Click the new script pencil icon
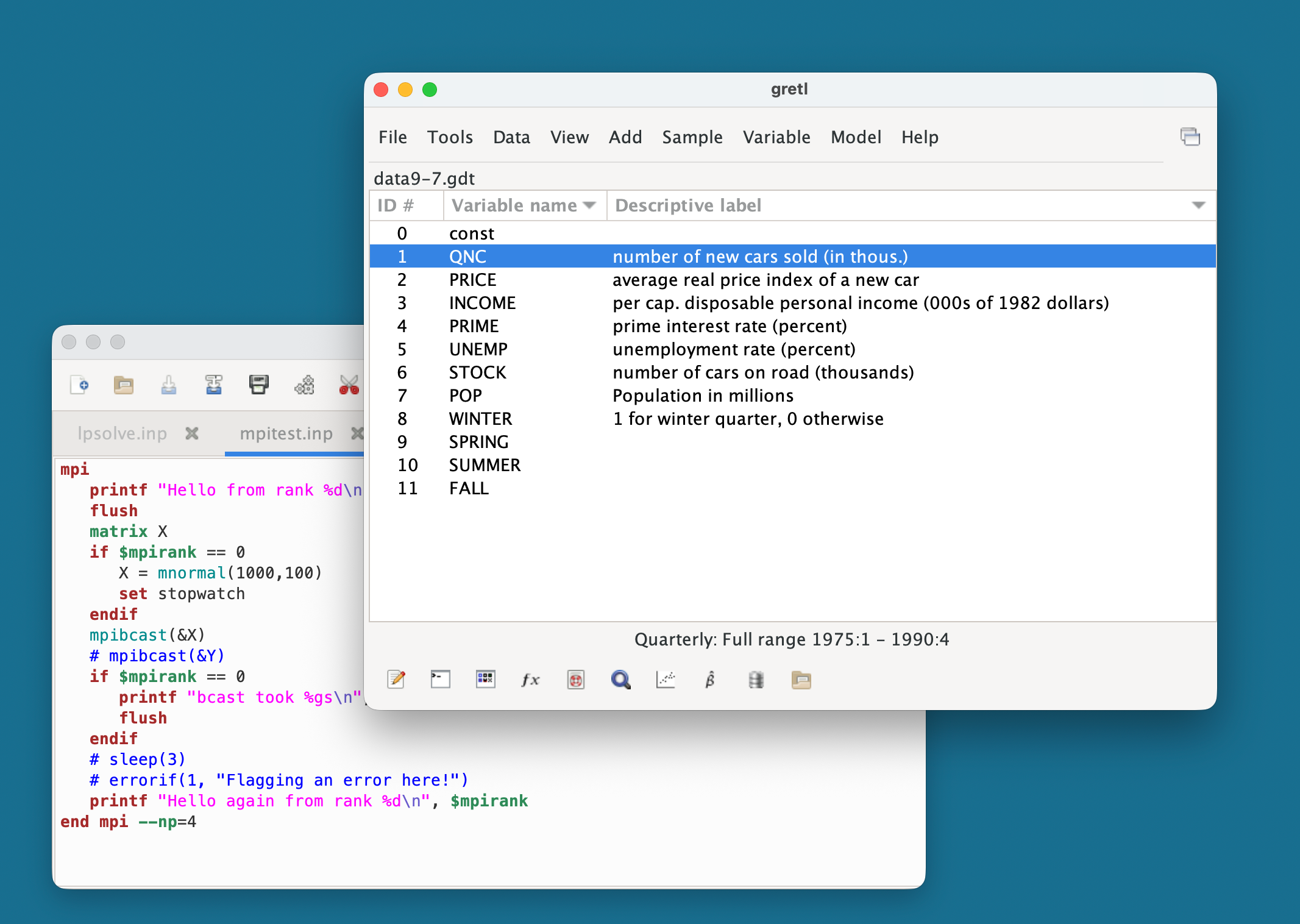The height and width of the screenshot is (924, 1300). pos(396,679)
